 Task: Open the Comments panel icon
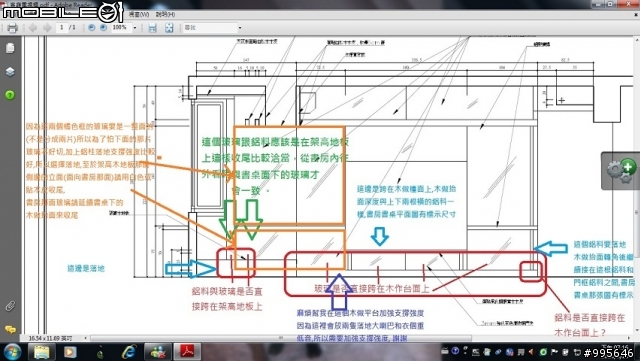(10, 329)
